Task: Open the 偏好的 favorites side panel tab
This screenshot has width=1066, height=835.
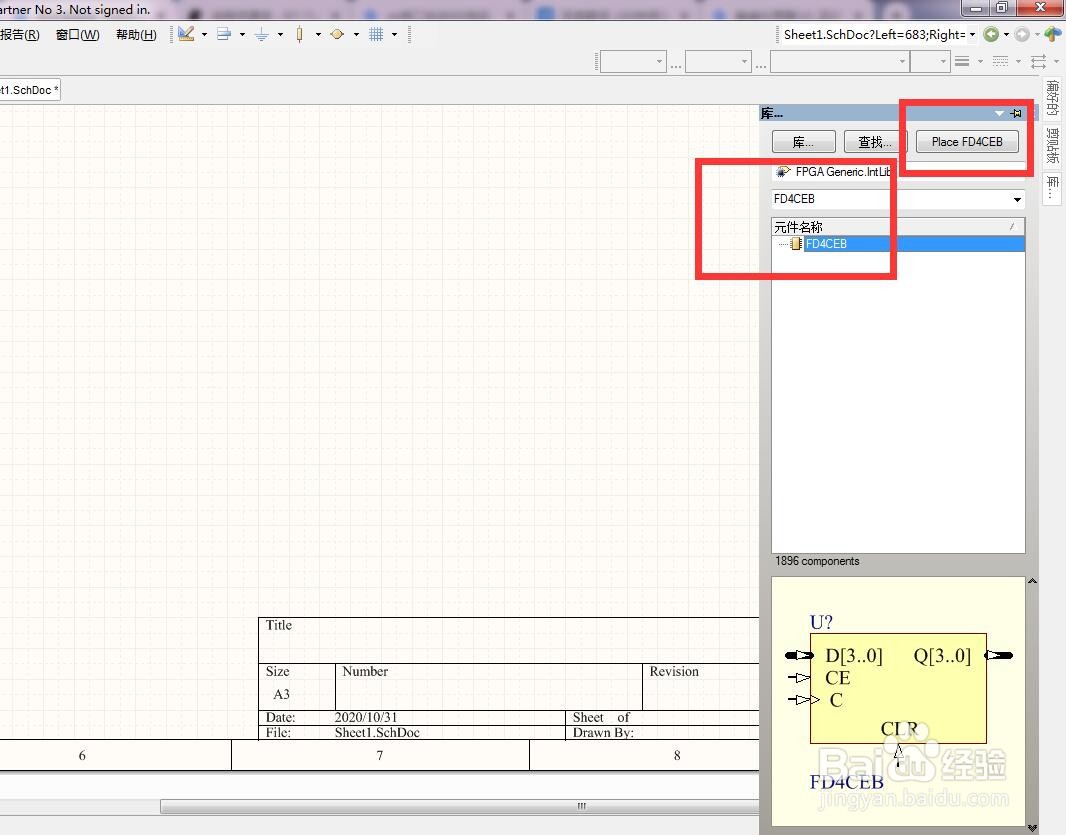Action: [x=1052, y=98]
